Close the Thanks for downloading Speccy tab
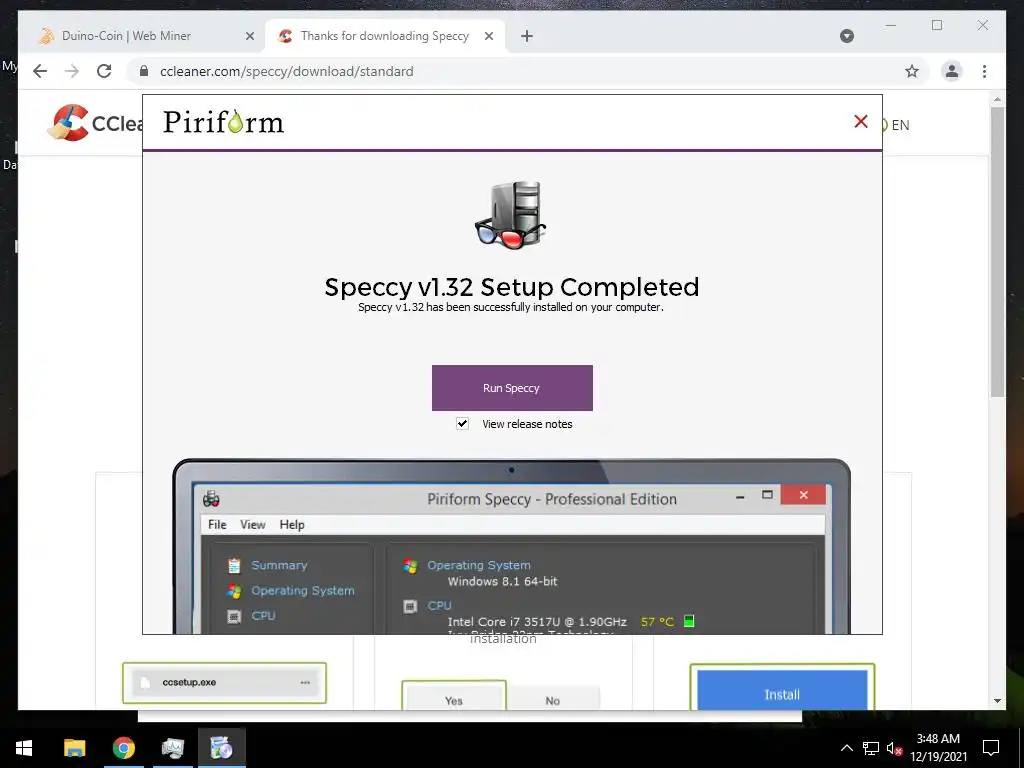Screen dimensions: 1024x768 click(x=488, y=37)
